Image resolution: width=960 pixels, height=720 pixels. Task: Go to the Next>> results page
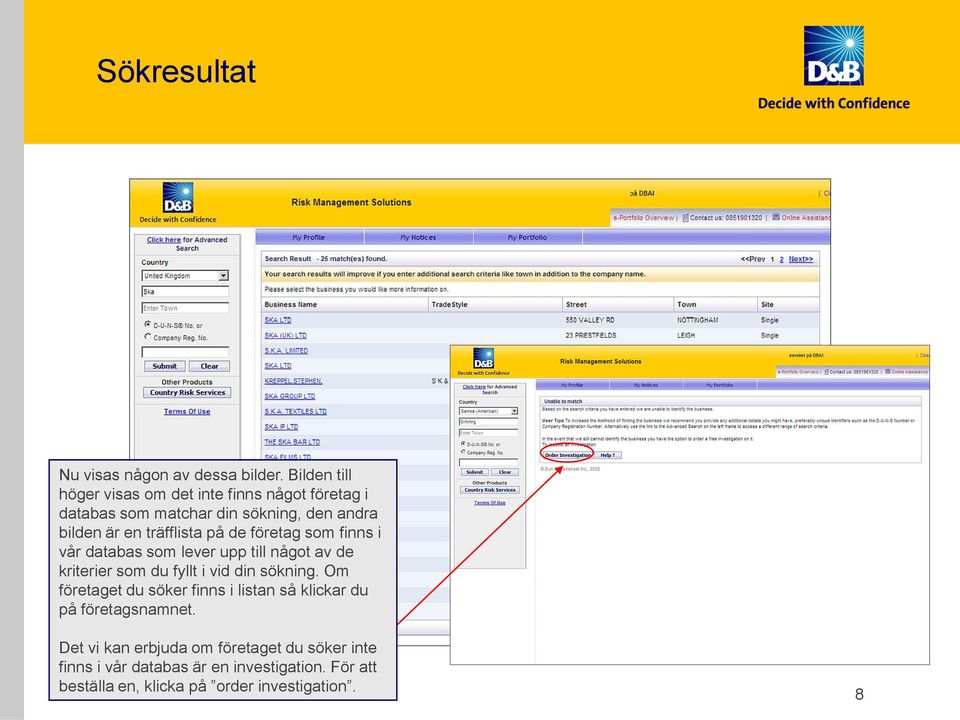tap(801, 259)
